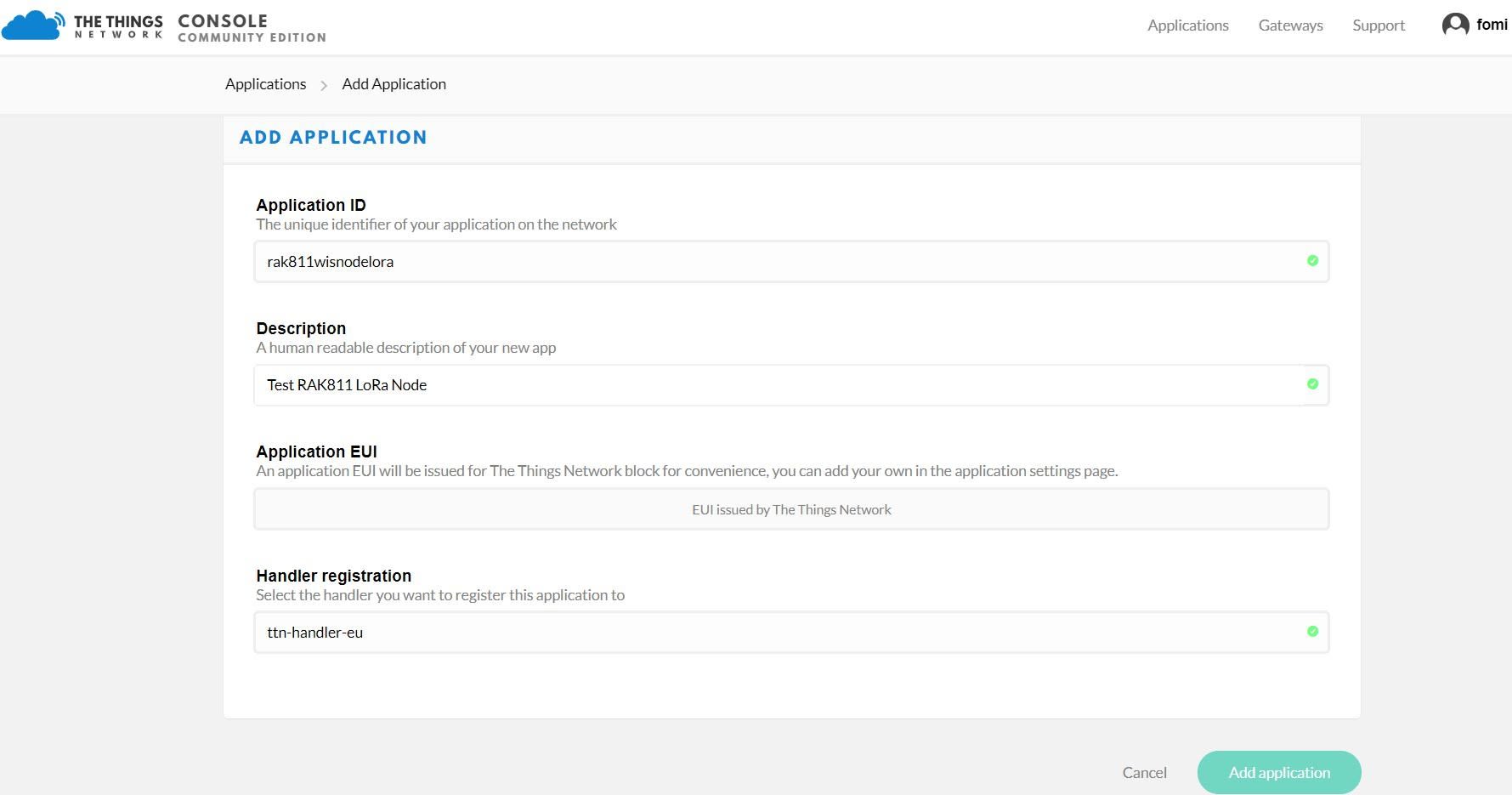
Task: Click the ADD APPLICATION heading
Action: pyautogui.click(x=333, y=138)
